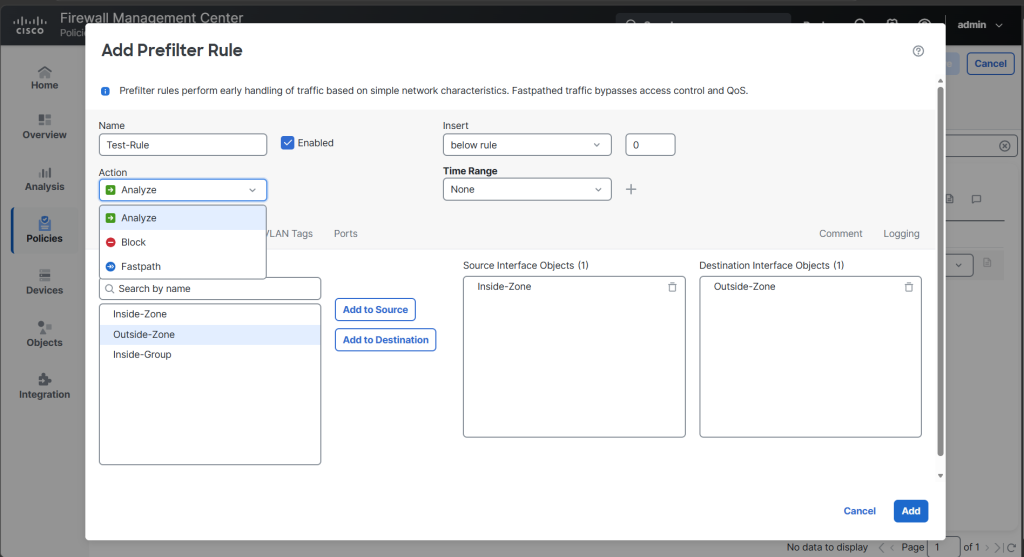Toggle the Enabled checkbox
Viewport: 1024px width, 557px height.
[x=287, y=143]
